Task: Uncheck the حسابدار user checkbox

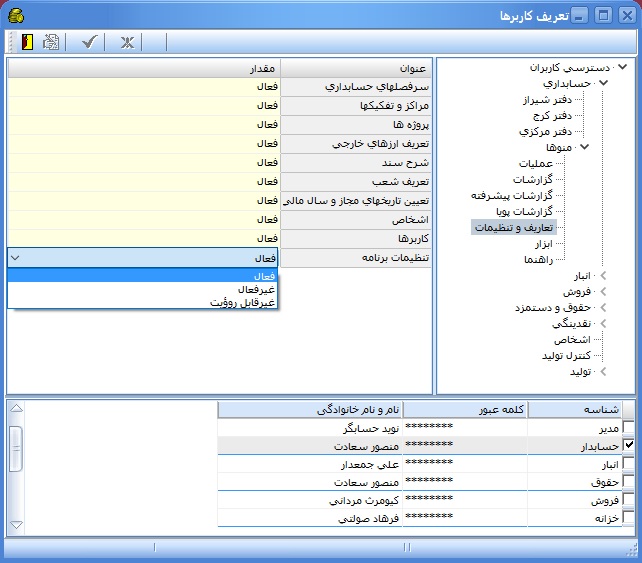Action: click(628, 444)
